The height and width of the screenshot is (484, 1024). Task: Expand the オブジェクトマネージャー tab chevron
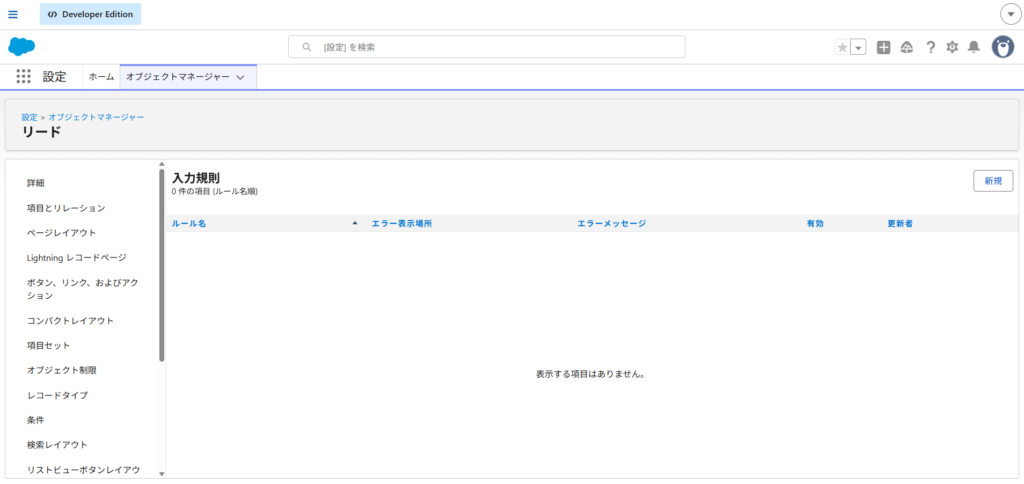click(x=240, y=78)
